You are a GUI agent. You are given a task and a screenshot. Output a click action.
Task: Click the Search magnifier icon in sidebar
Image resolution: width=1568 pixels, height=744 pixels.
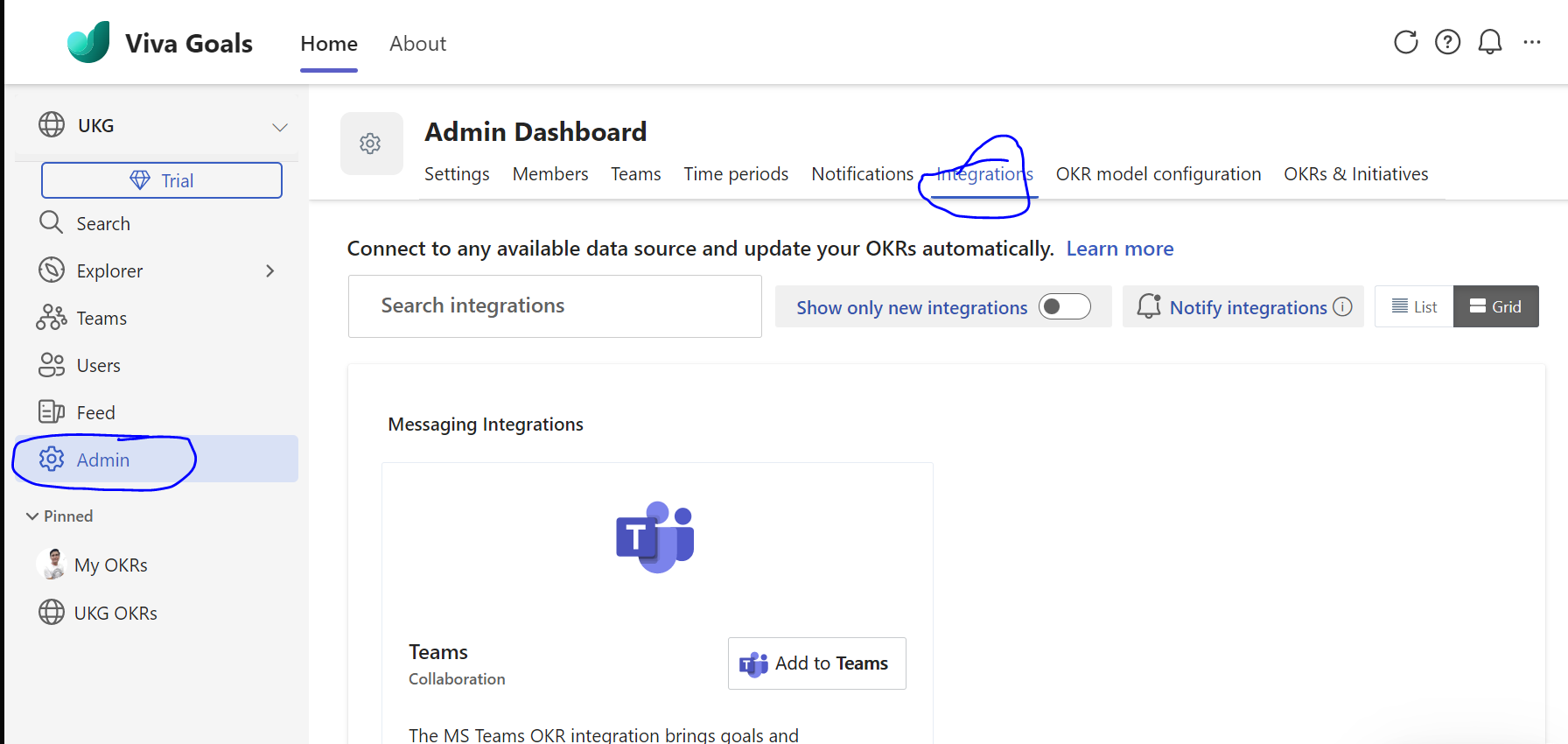[52, 222]
